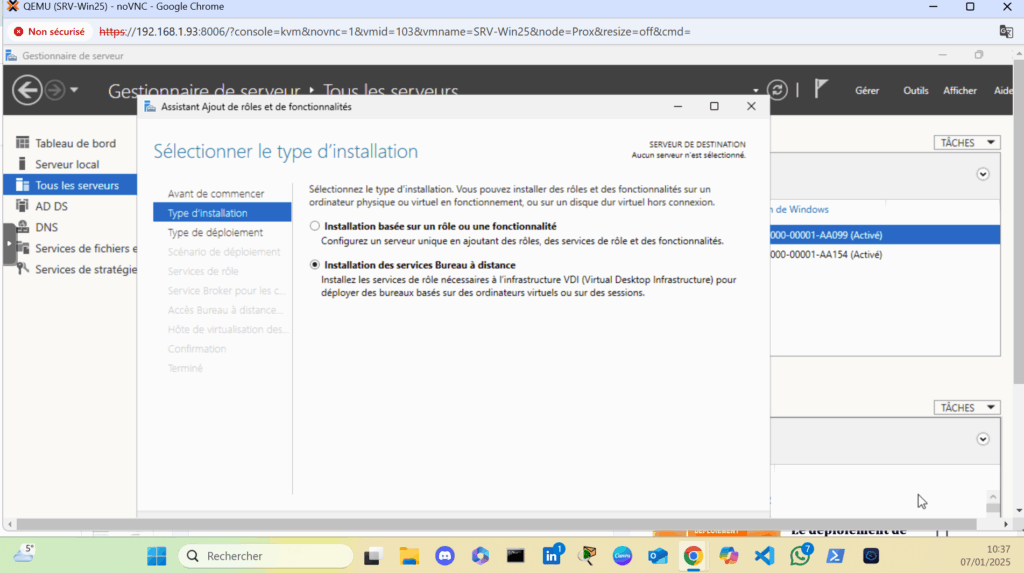
Task: Click the forward navigation arrow in Server Manager
Action: click(55, 90)
